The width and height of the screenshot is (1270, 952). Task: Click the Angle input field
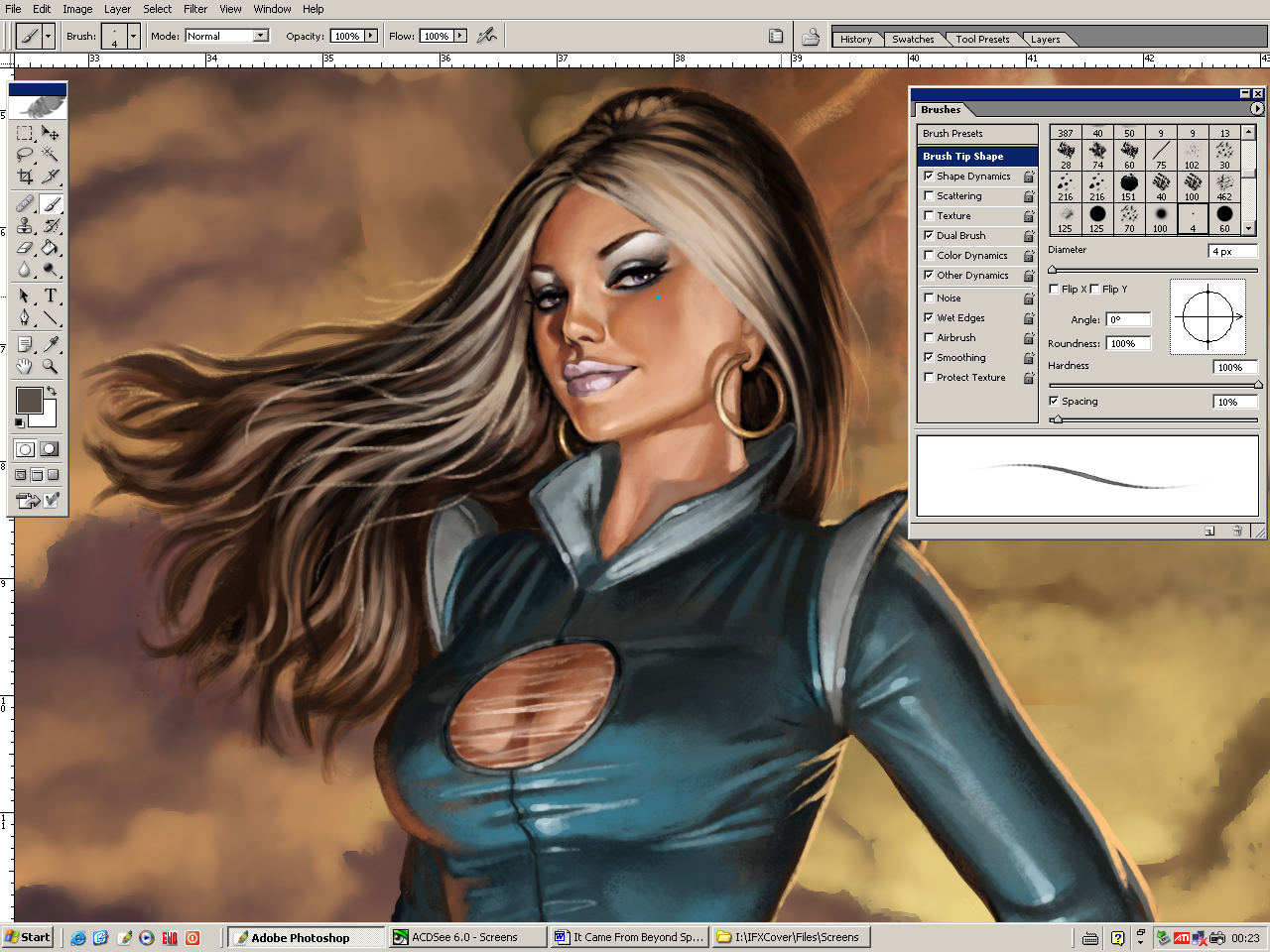1129,319
